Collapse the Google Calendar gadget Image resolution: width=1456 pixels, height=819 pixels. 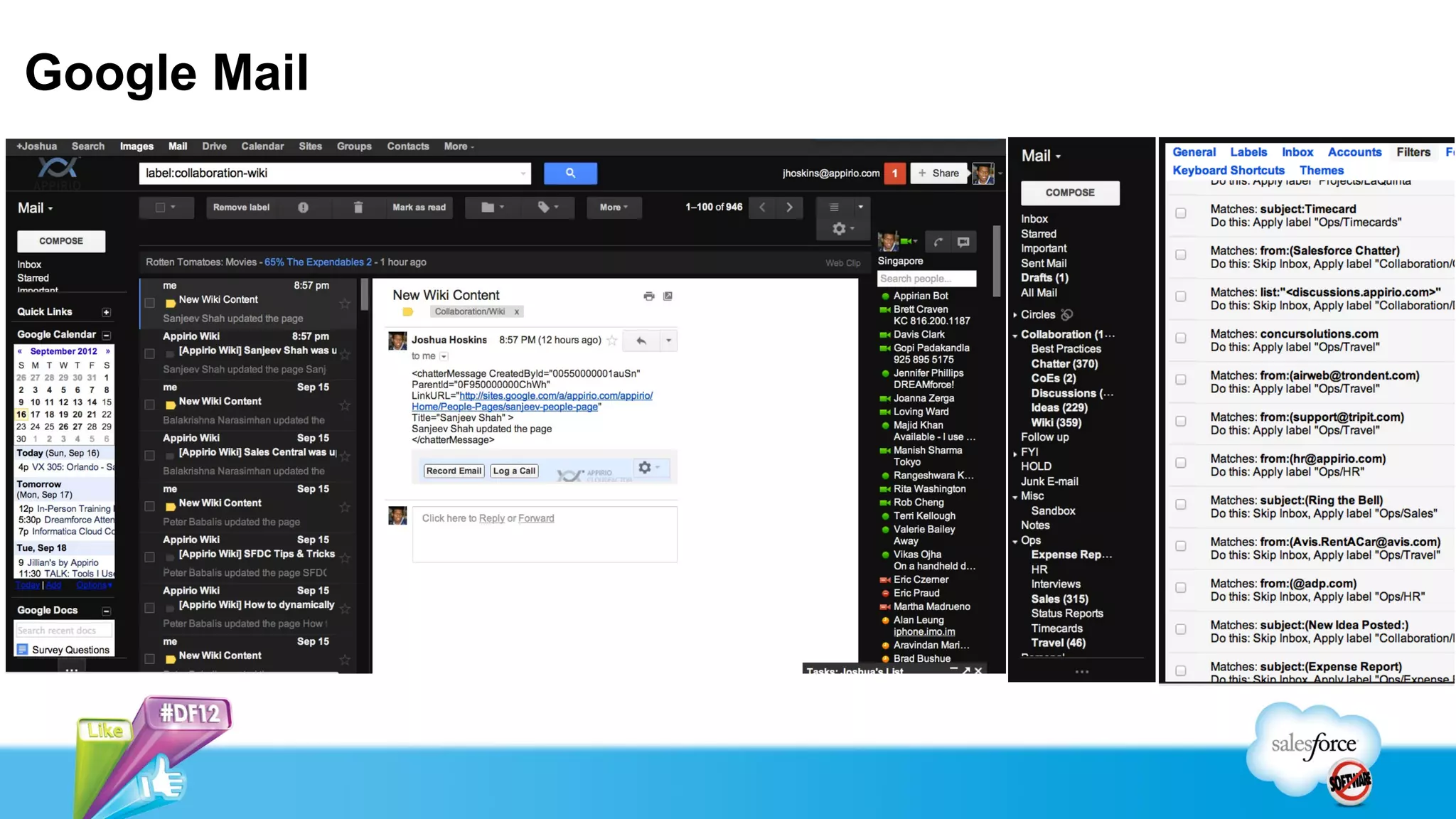pyautogui.click(x=106, y=335)
